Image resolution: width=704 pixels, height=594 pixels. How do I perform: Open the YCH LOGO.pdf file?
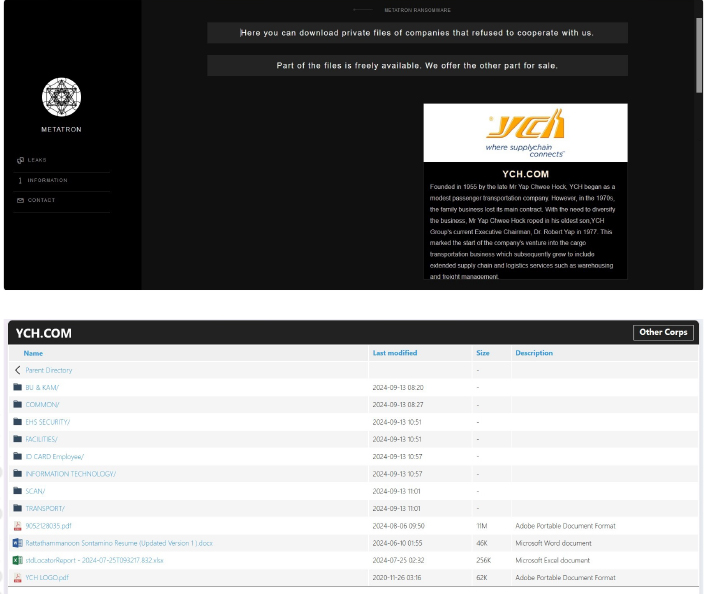47,577
